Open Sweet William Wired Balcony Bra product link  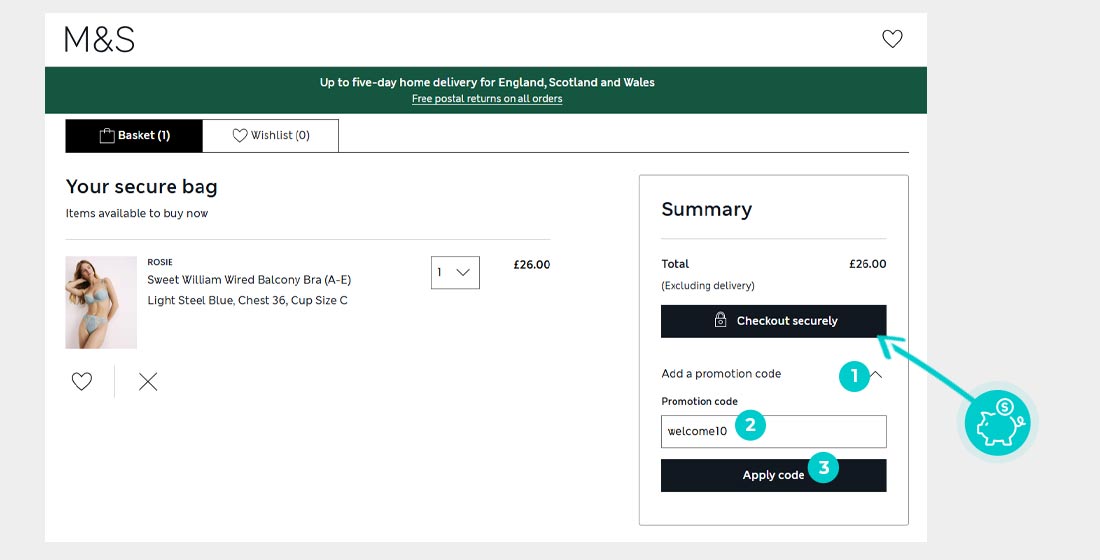[x=249, y=280]
